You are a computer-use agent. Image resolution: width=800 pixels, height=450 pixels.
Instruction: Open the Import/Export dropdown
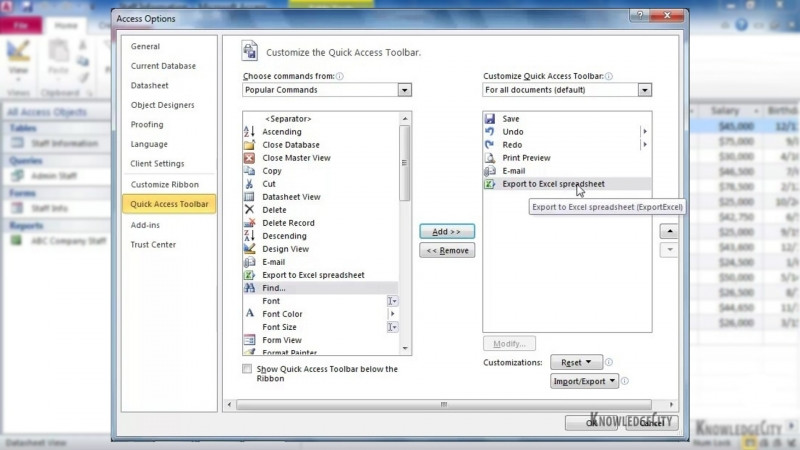584,381
